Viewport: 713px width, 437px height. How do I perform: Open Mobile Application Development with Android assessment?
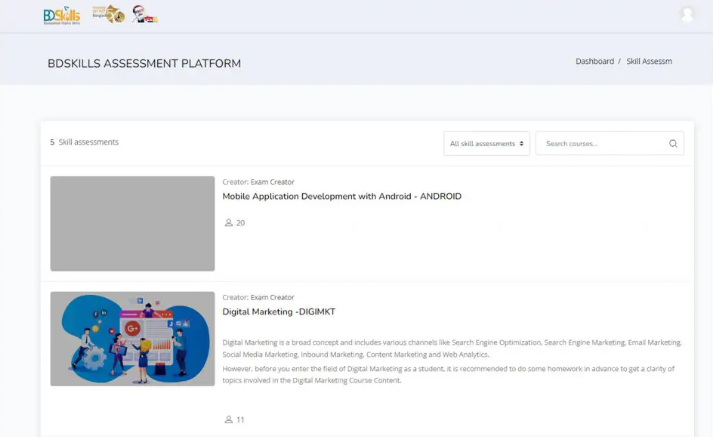[341, 197]
